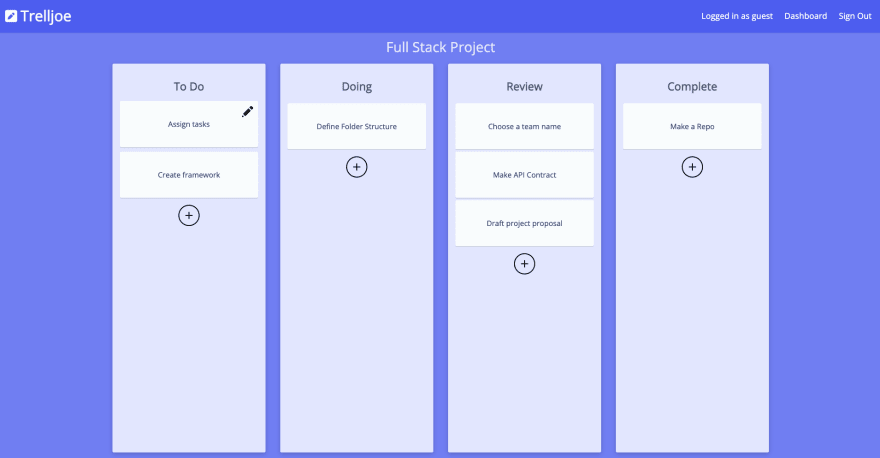Add a card to Review list
This screenshot has width=880, height=458.
point(524,264)
